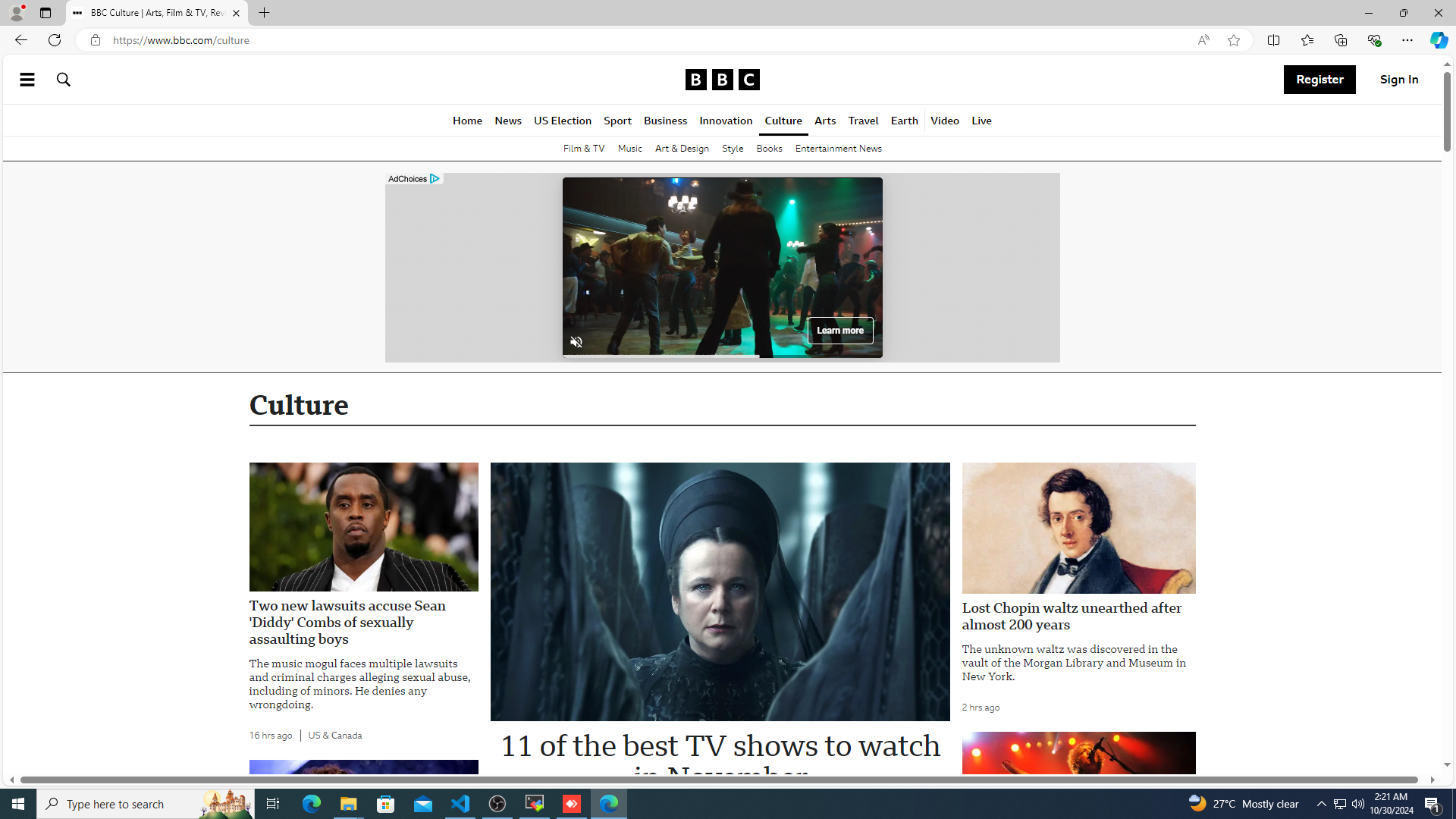The height and width of the screenshot is (819, 1456).
Task: Open Windows Start menu
Action: 18,804
